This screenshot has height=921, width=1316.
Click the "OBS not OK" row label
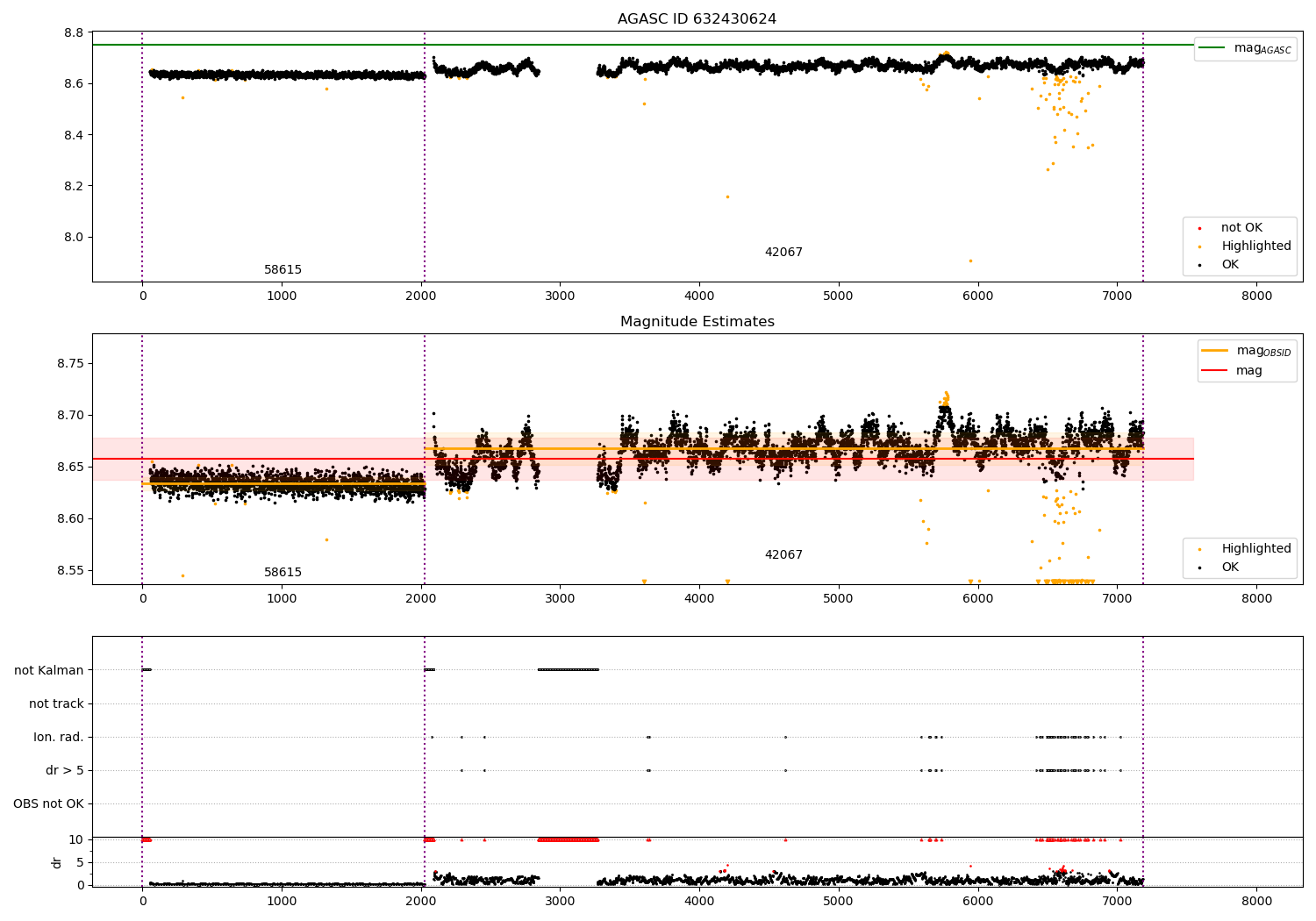point(49,803)
